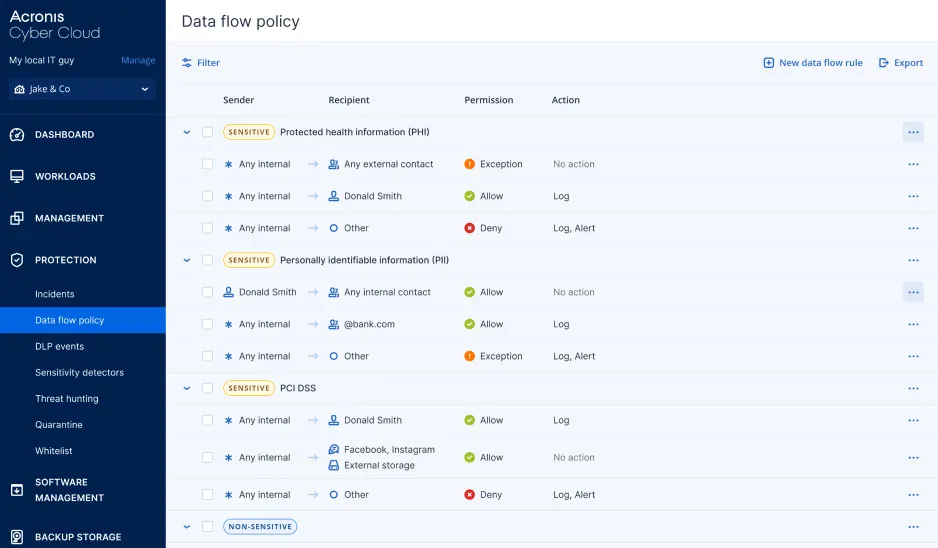Viewport: 938px width, 548px height.
Task: Open DLP events in sidebar
Action: [59, 346]
